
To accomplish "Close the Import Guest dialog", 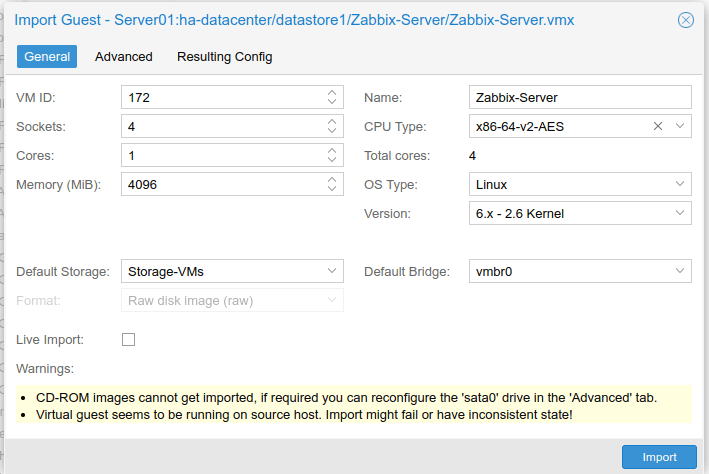I will pos(685,20).
